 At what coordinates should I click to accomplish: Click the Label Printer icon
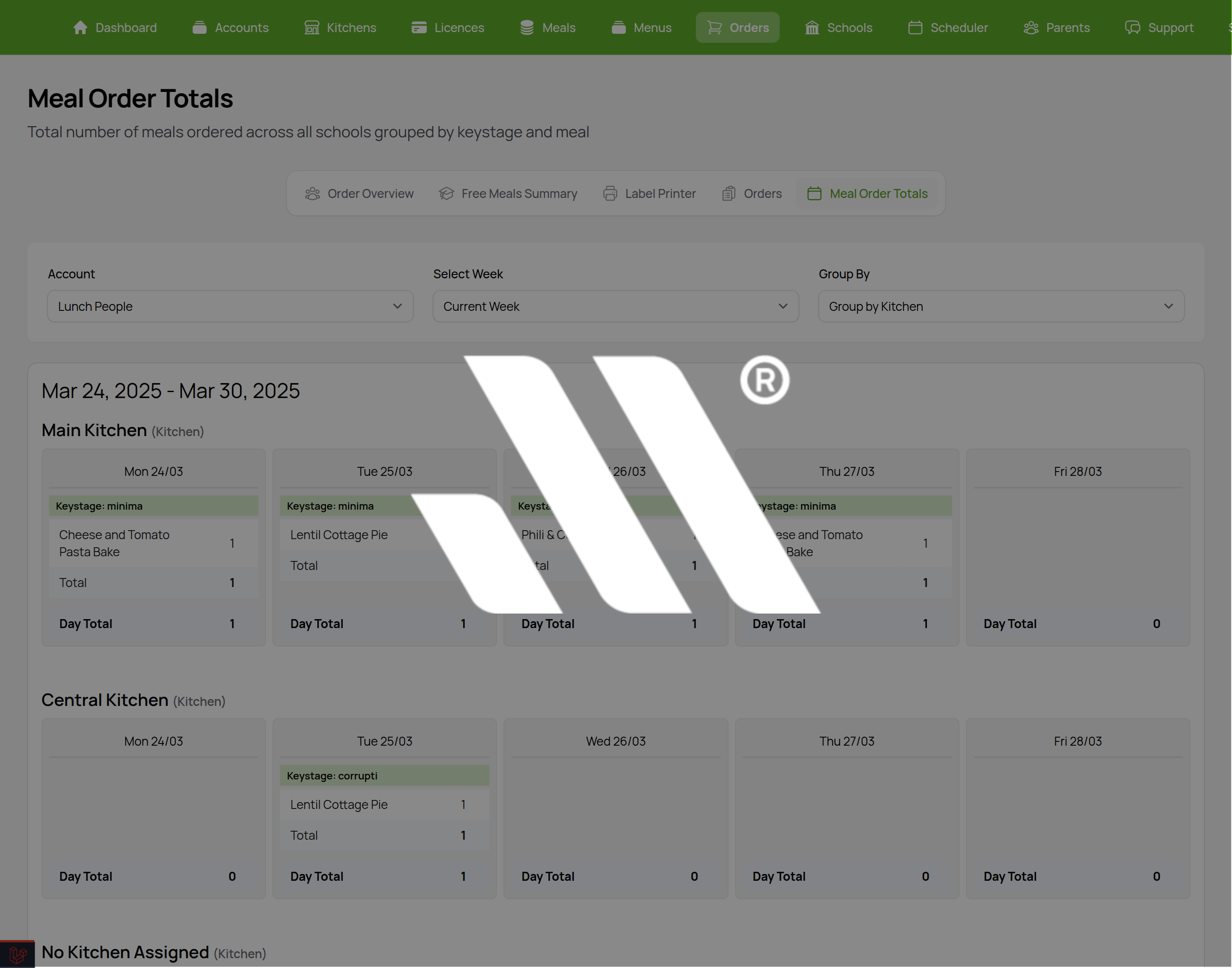tap(610, 194)
